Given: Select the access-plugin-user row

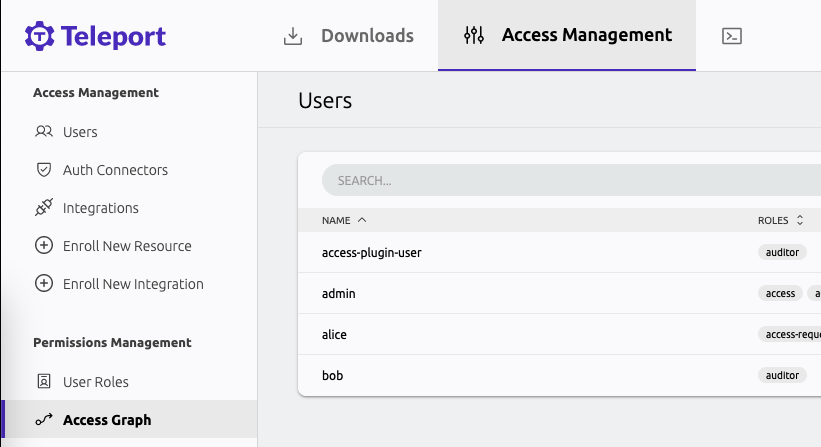Looking at the screenshot, I should pos(371,253).
